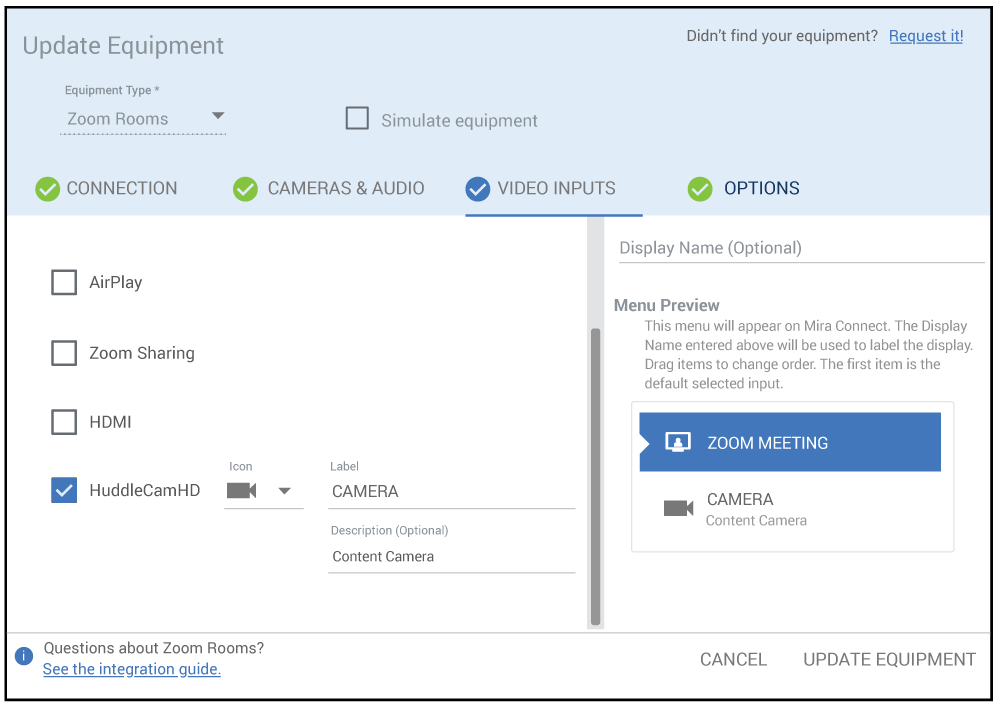Check the Zoom Sharing input option

tap(64, 353)
